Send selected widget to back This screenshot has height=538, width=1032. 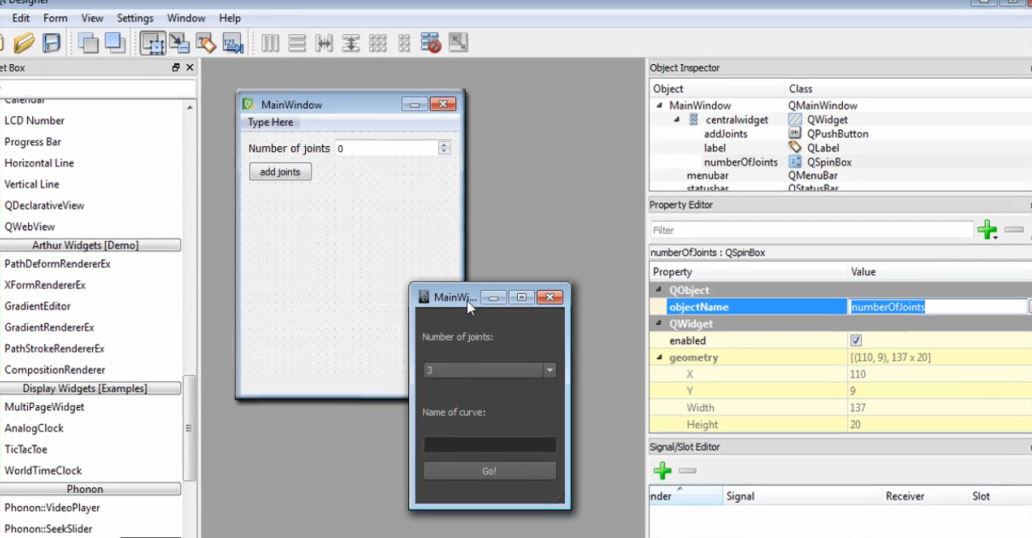click(88, 43)
